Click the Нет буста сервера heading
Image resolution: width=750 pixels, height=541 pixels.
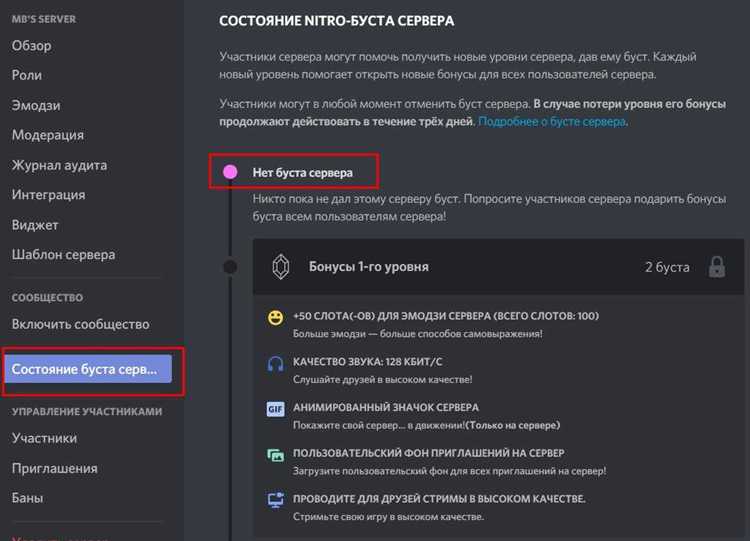(x=302, y=173)
